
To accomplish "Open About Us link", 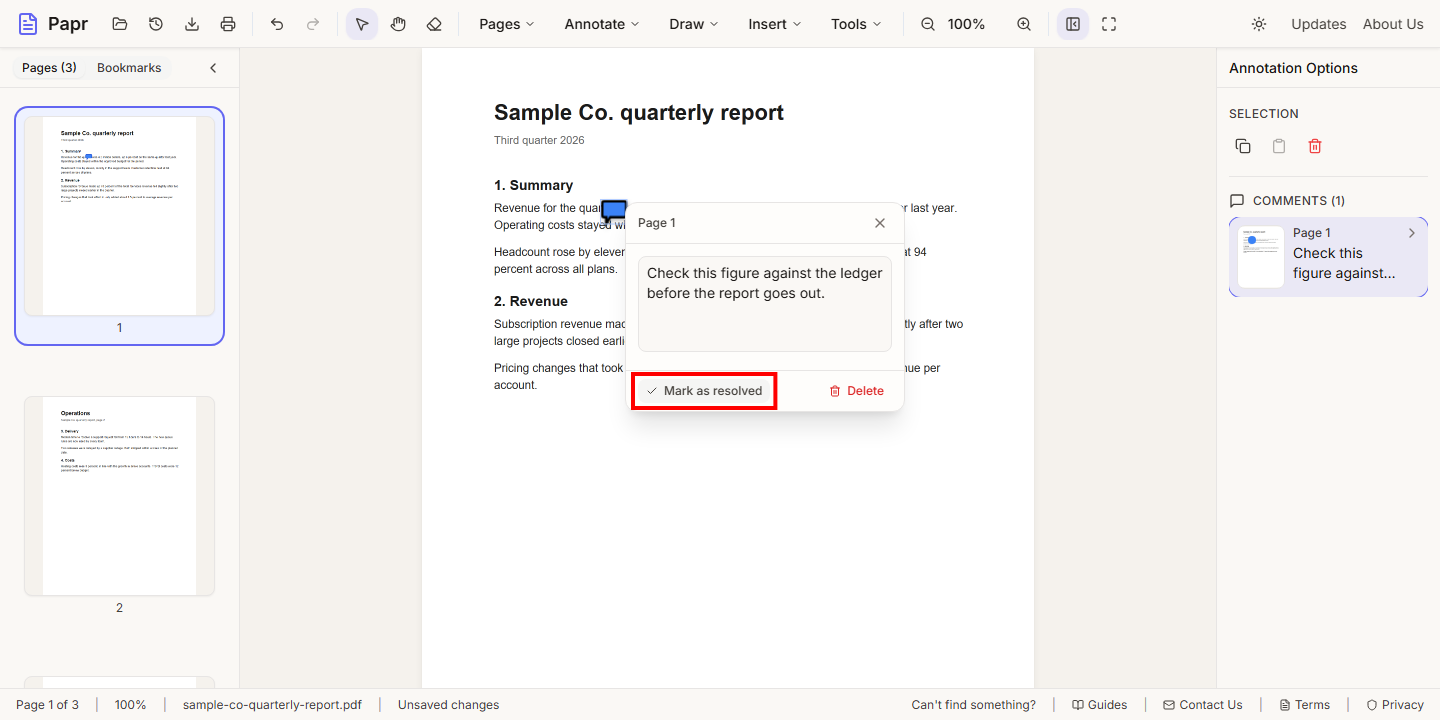I will pyautogui.click(x=1393, y=24).
